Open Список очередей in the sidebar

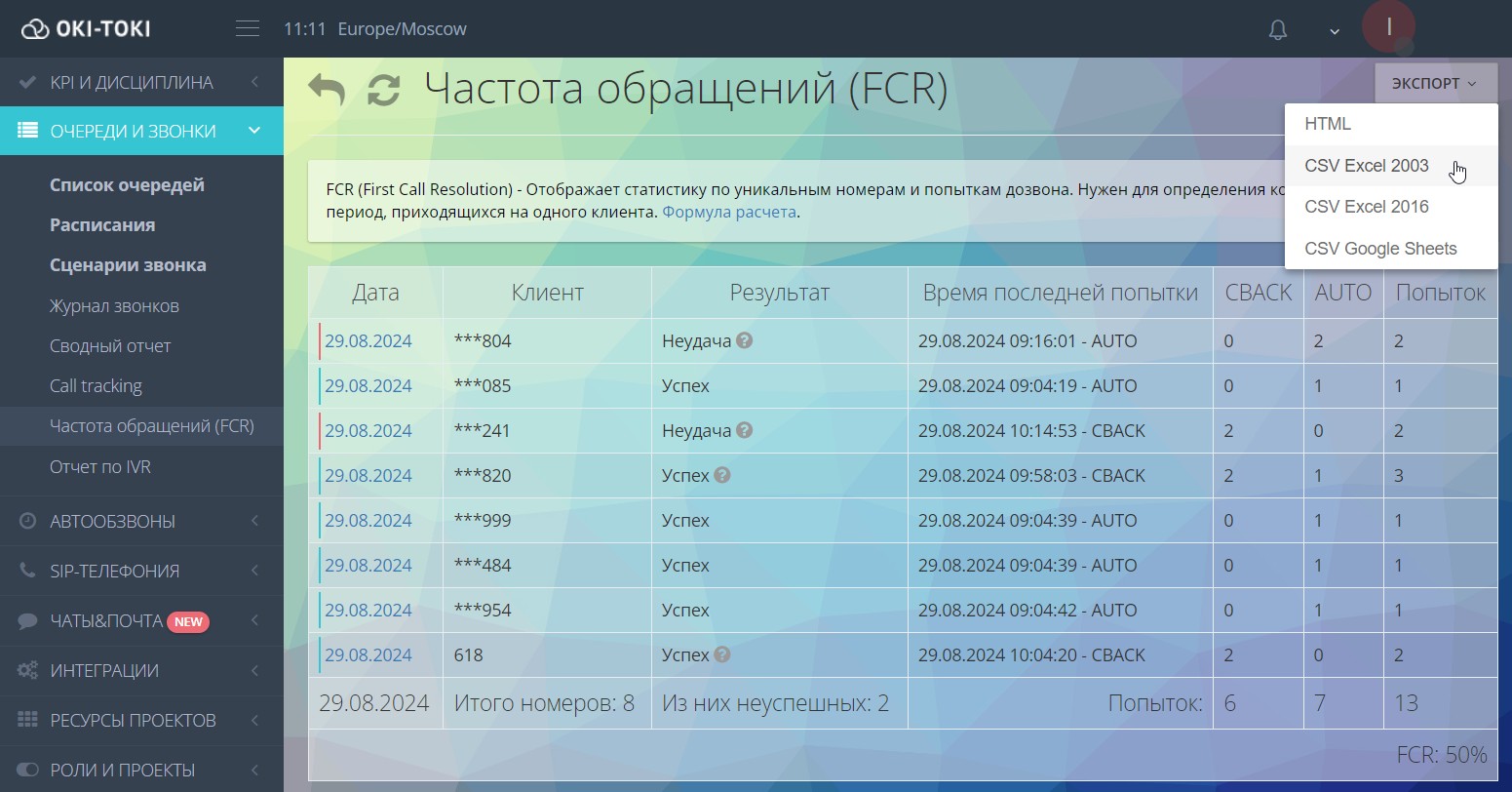pos(127,185)
